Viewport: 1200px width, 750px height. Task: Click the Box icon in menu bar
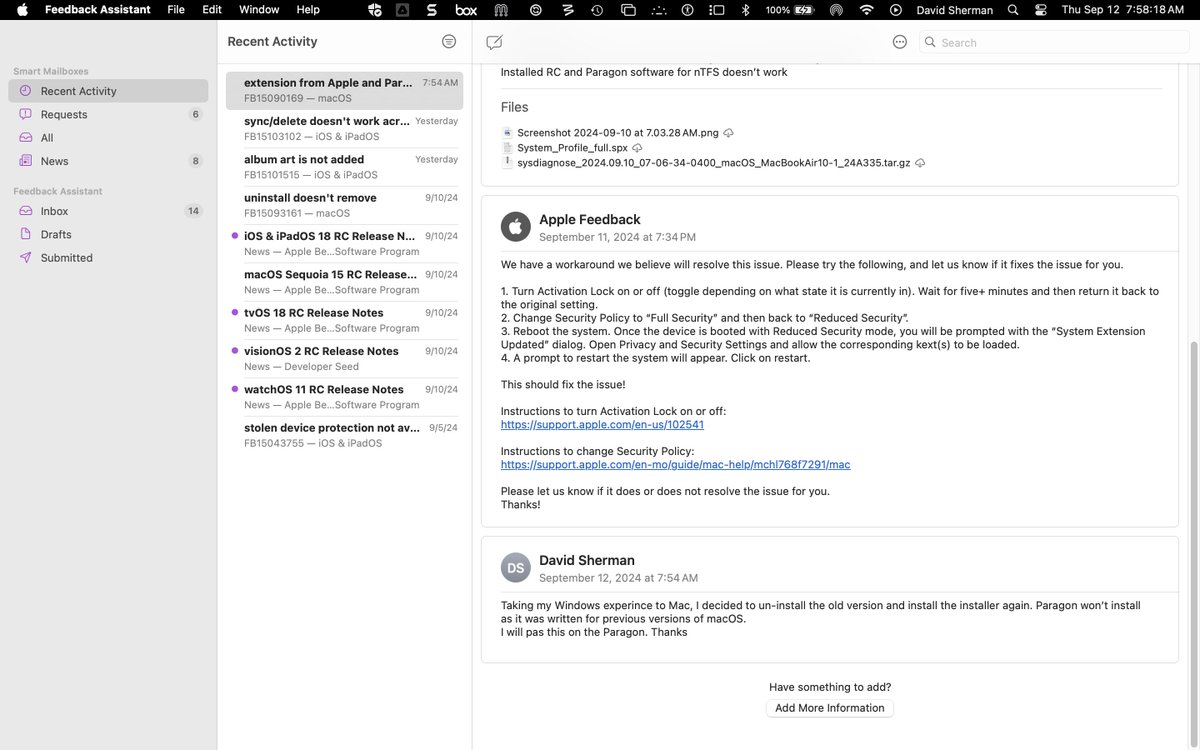466,10
